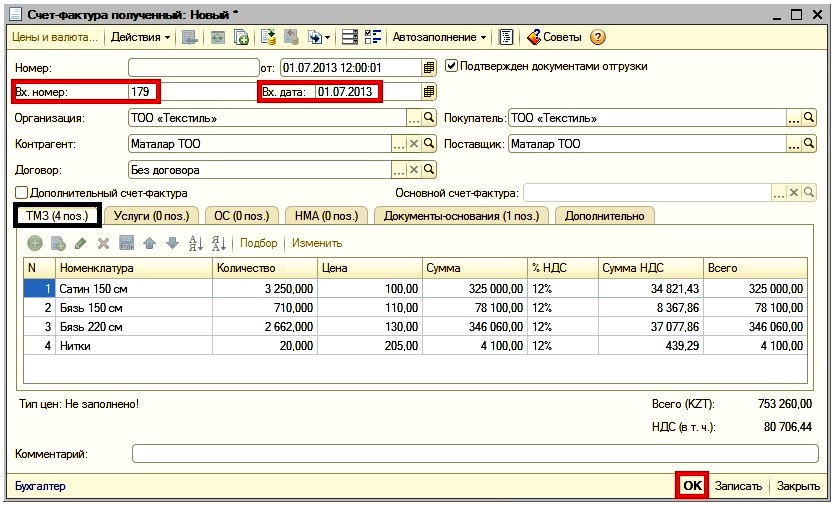Viewport: 840px width, 510px height.
Task: Click the Подбор link in table toolbar
Action: [x=258, y=243]
